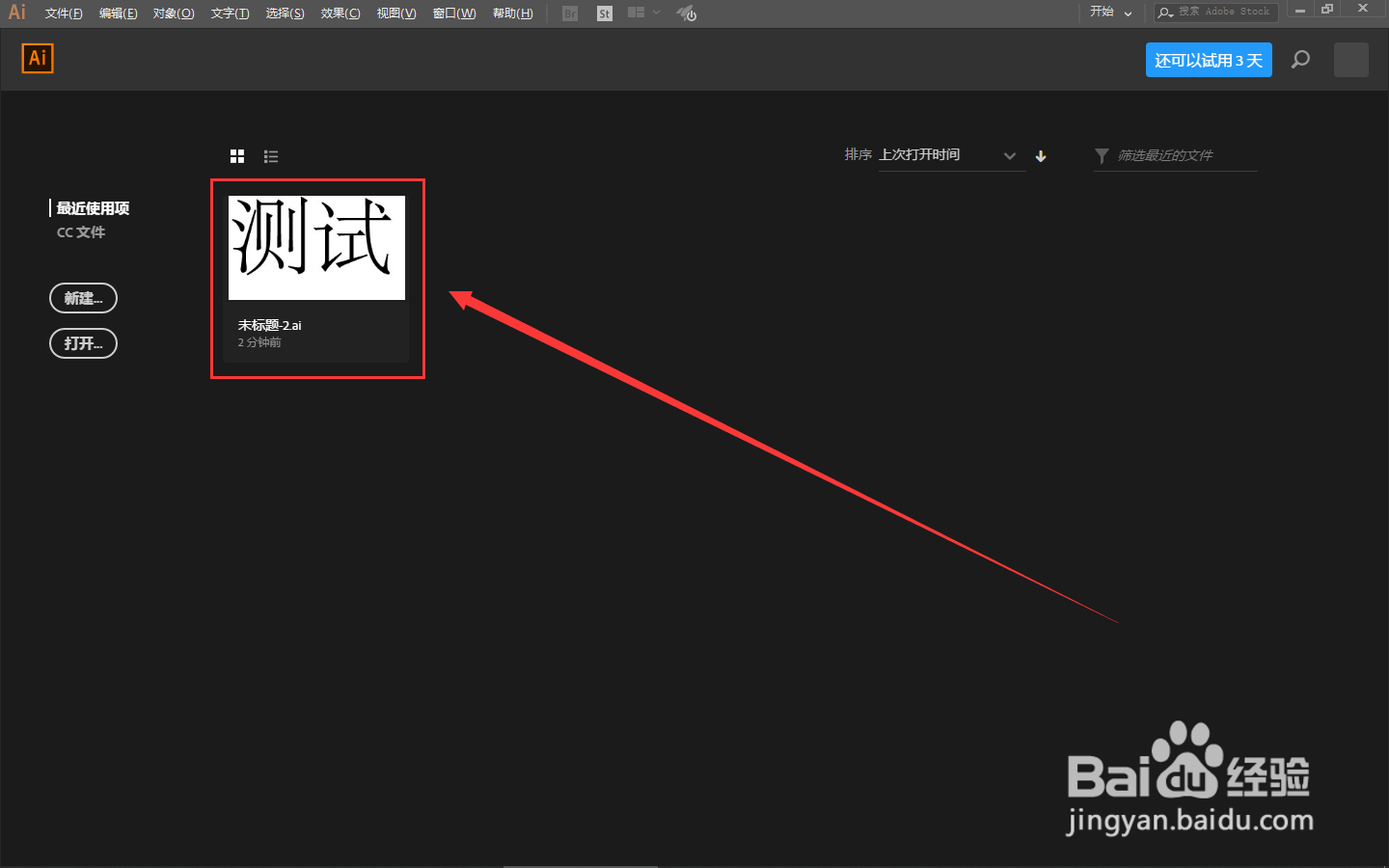
Task: Minimize the Illustrator window
Action: pos(1300,10)
